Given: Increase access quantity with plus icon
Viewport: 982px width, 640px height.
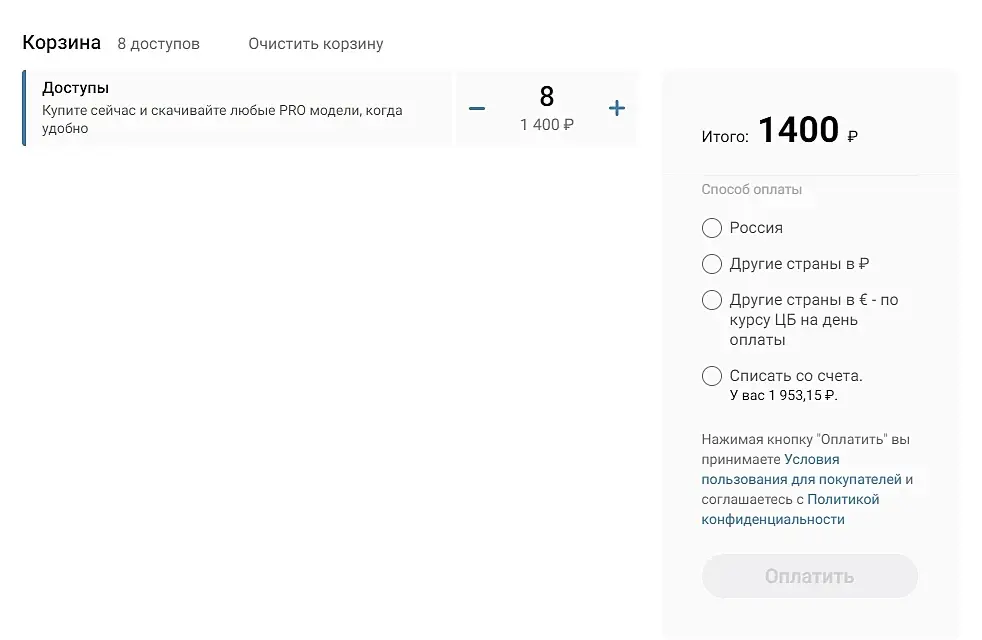Looking at the screenshot, I should [617, 108].
